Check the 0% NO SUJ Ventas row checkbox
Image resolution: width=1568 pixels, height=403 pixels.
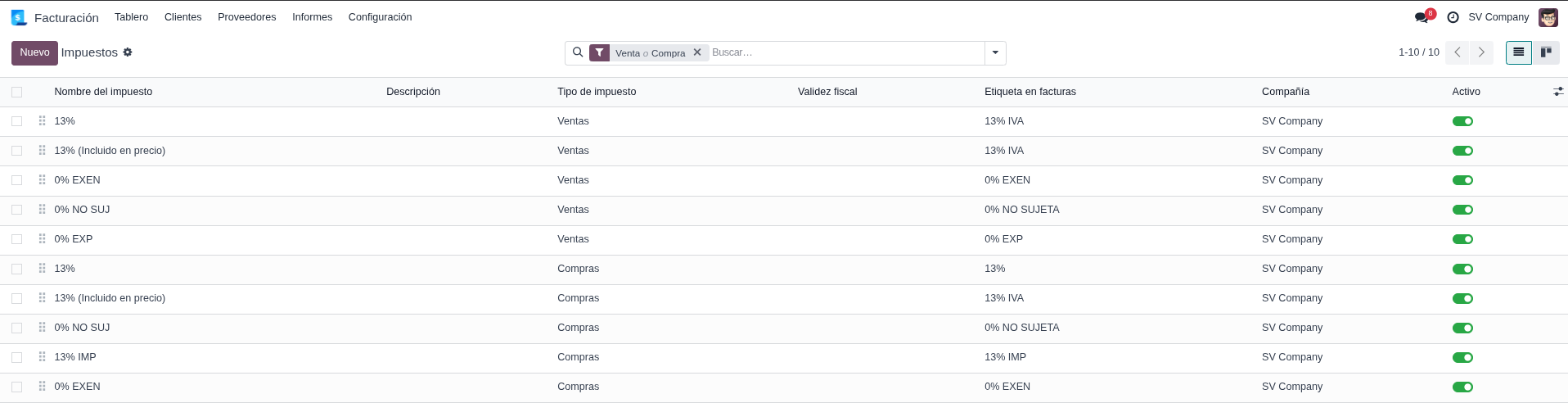click(17, 210)
